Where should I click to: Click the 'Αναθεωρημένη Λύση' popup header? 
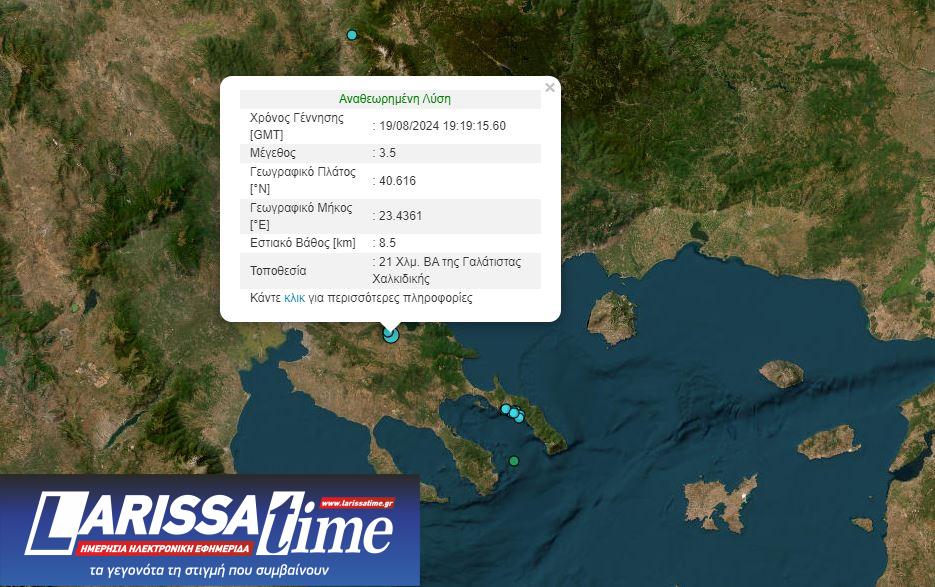394,99
